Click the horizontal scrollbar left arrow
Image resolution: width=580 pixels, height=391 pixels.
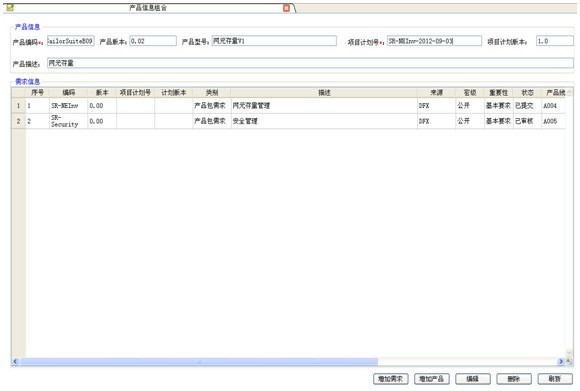15,361
